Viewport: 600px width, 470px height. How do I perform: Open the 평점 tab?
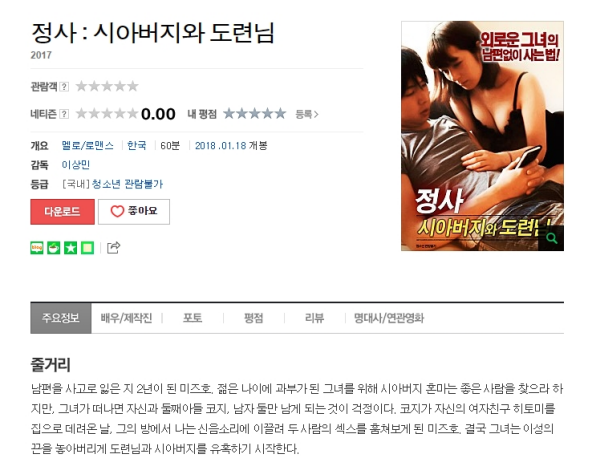[x=254, y=318]
